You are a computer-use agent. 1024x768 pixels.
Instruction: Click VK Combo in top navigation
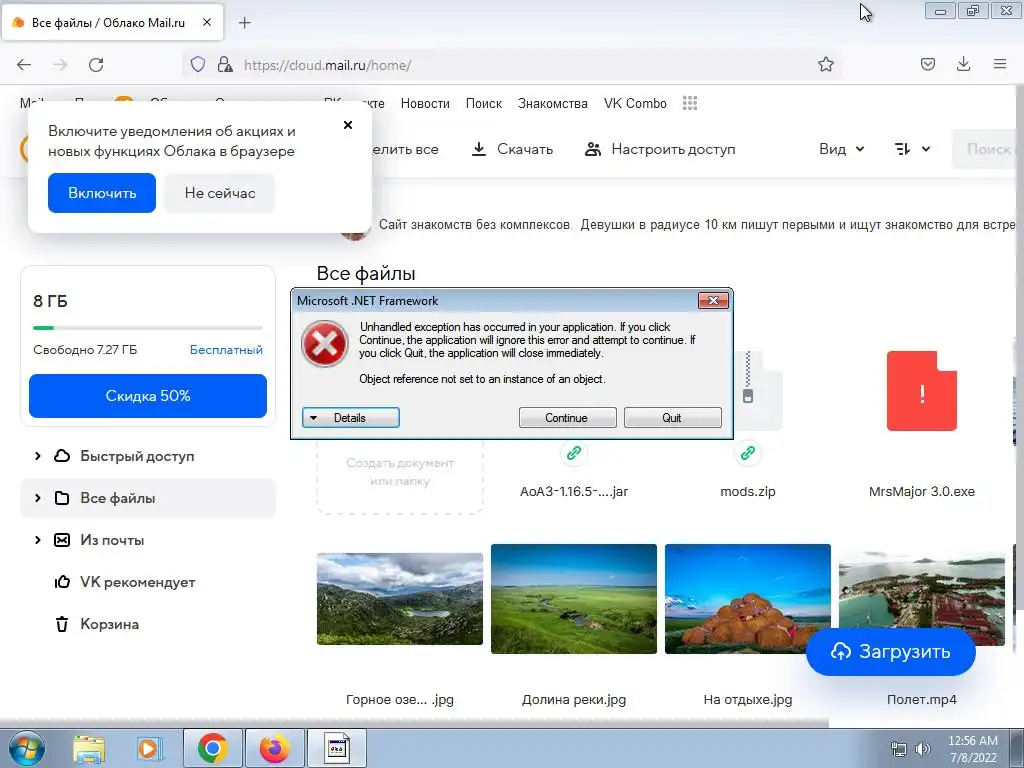coord(635,103)
